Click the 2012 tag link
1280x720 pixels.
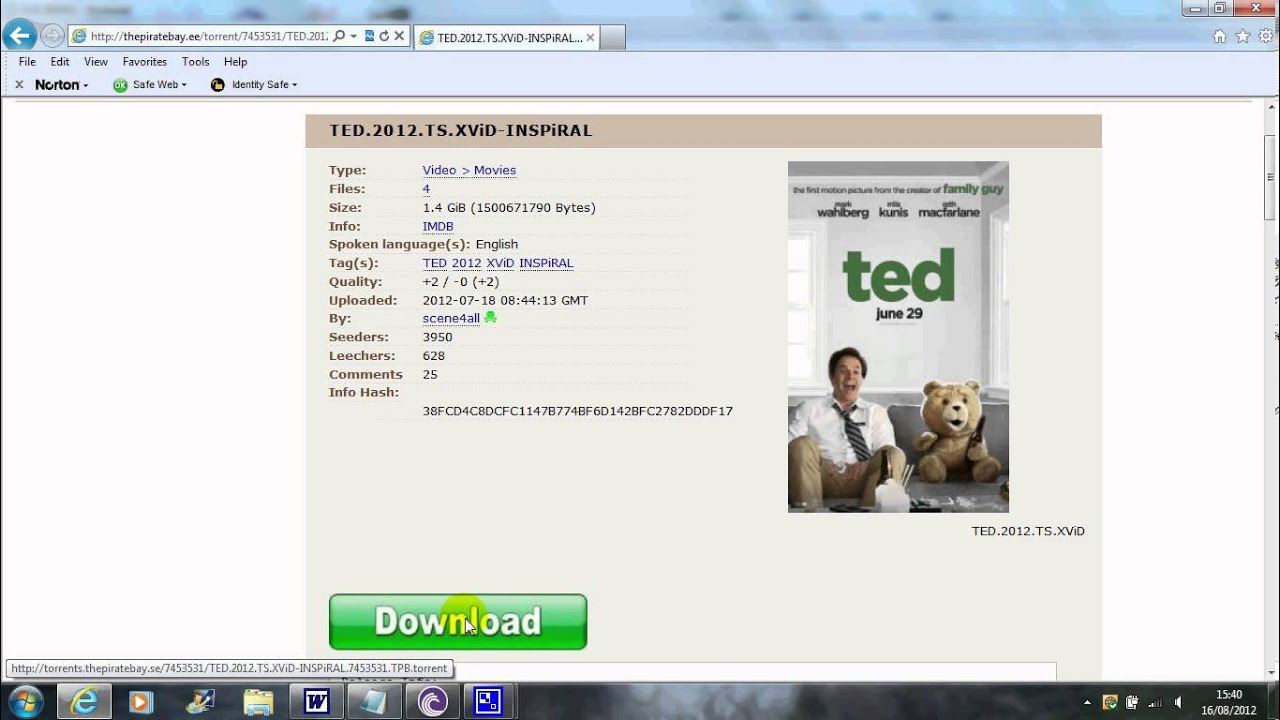(x=467, y=263)
